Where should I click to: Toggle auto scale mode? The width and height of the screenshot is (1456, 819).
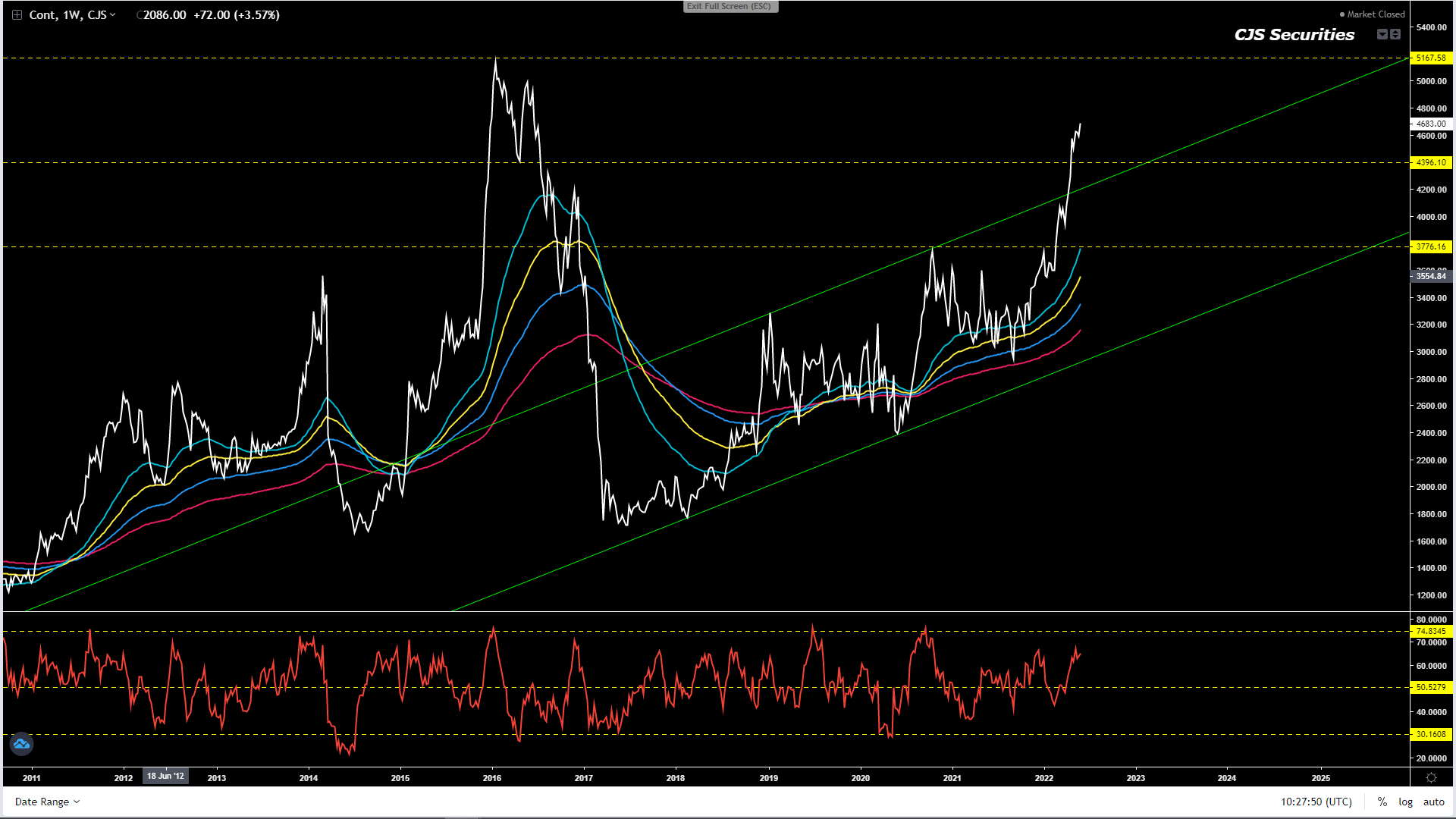tap(1433, 802)
